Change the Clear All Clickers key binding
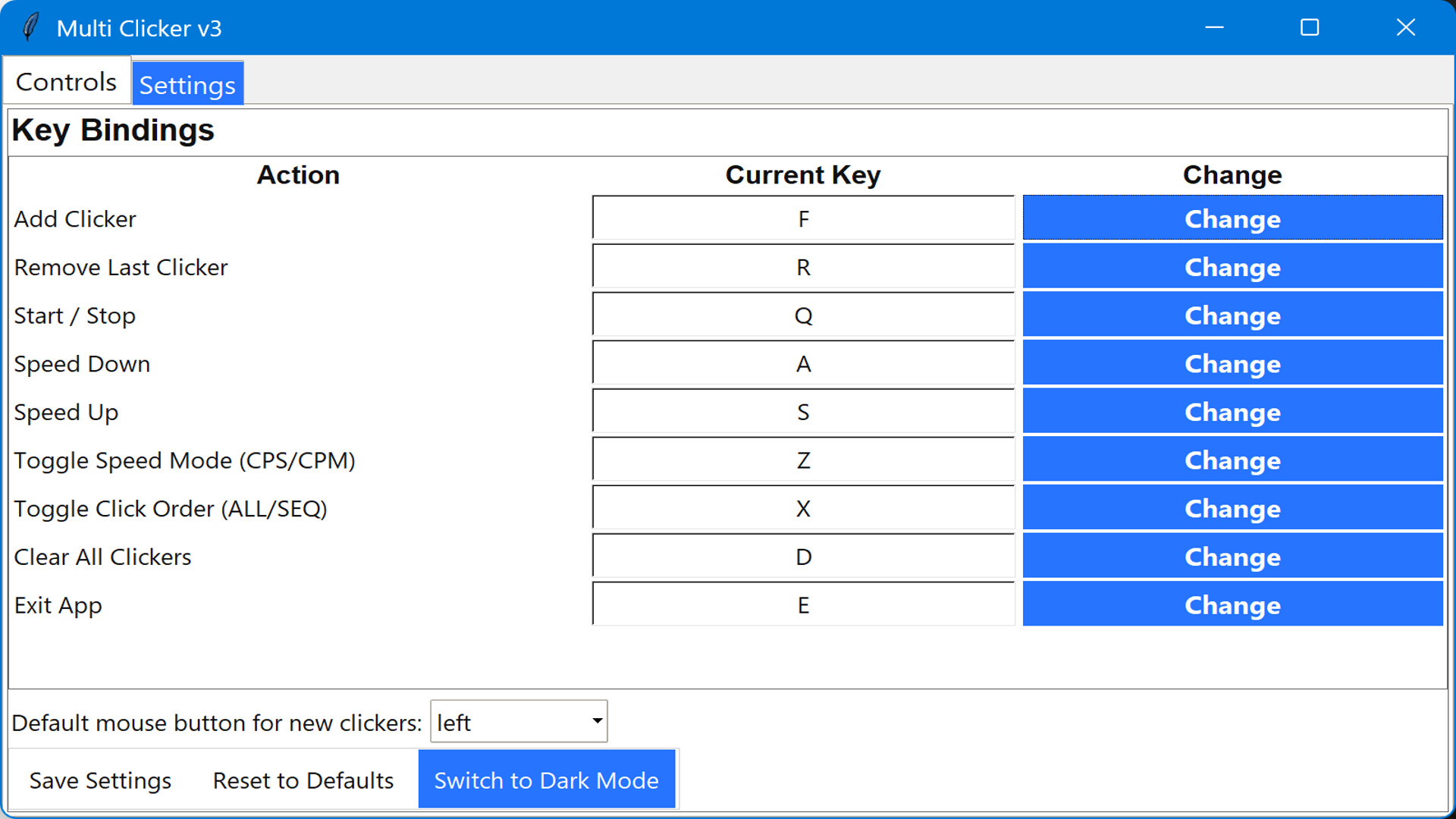The width and height of the screenshot is (1456, 819). pyautogui.click(x=1231, y=557)
